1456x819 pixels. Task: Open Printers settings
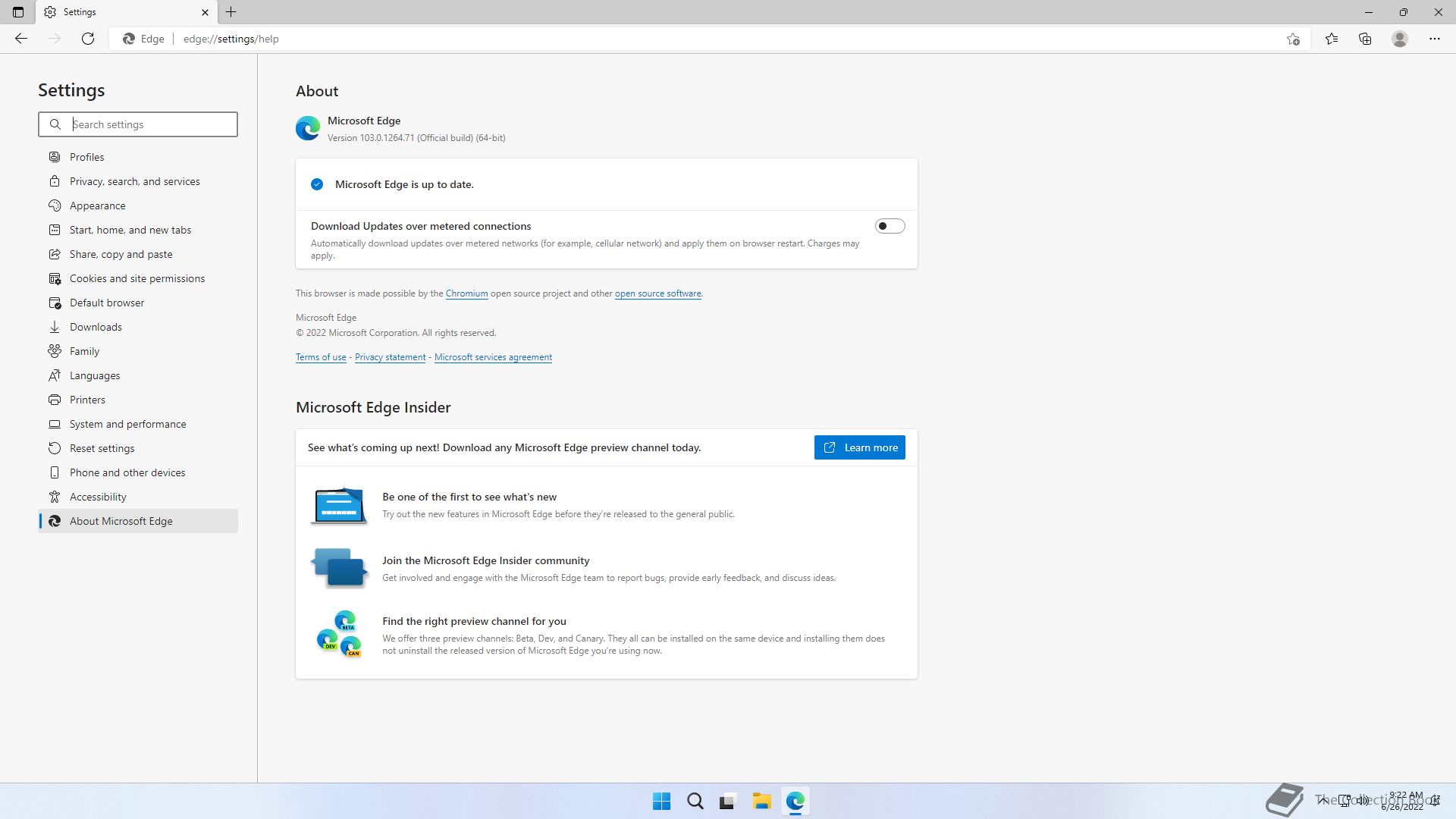click(x=138, y=400)
